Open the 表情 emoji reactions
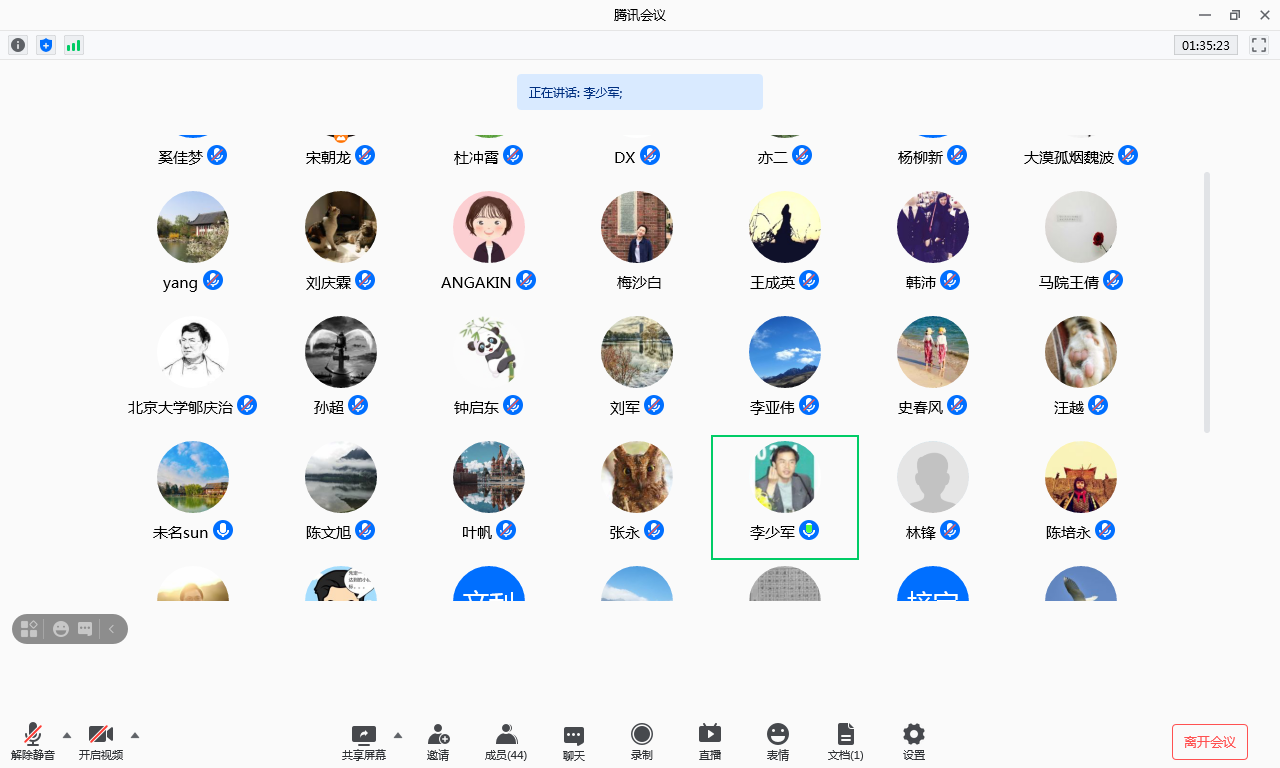 coord(778,742)
